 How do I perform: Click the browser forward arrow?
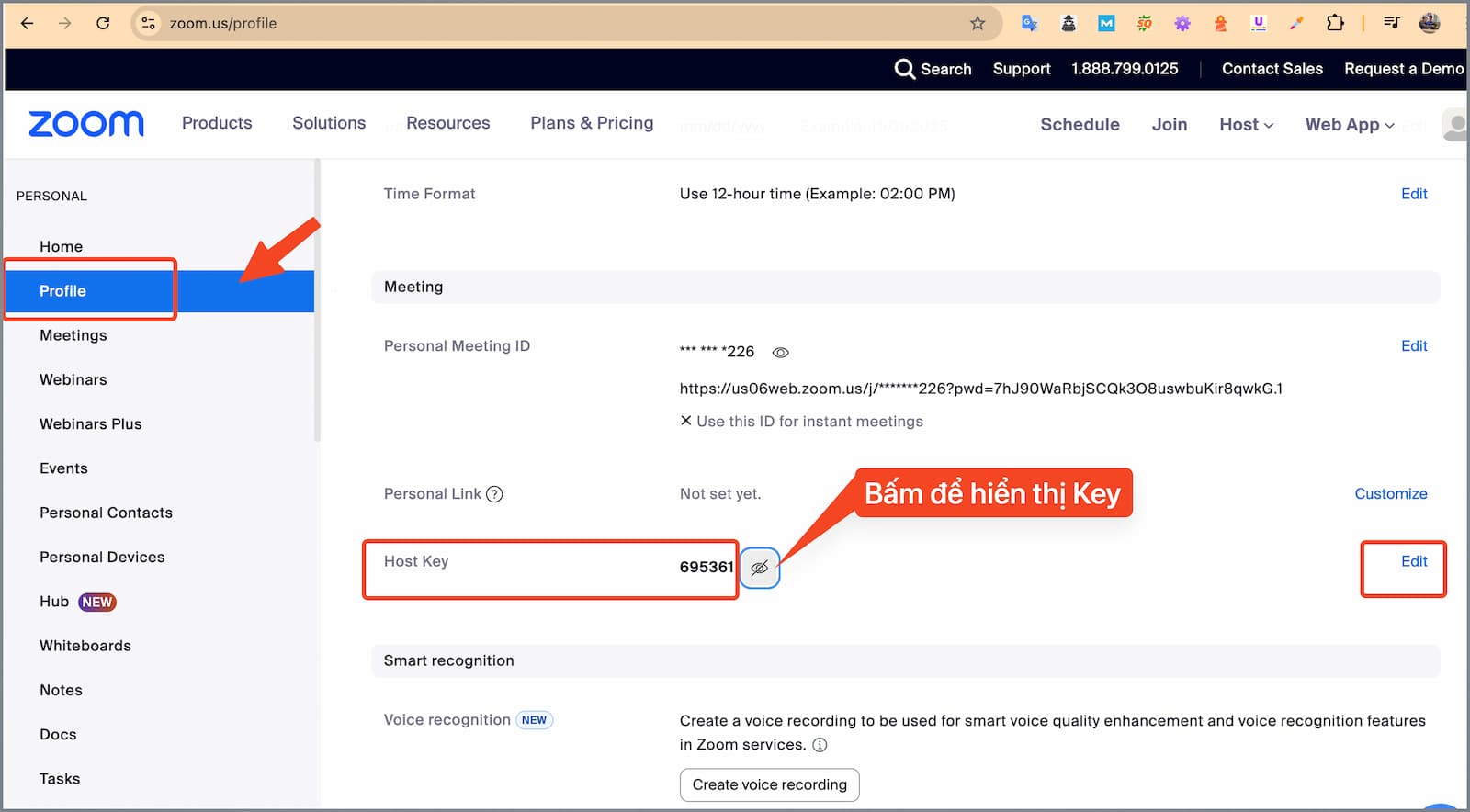click(x=64, y=23)
